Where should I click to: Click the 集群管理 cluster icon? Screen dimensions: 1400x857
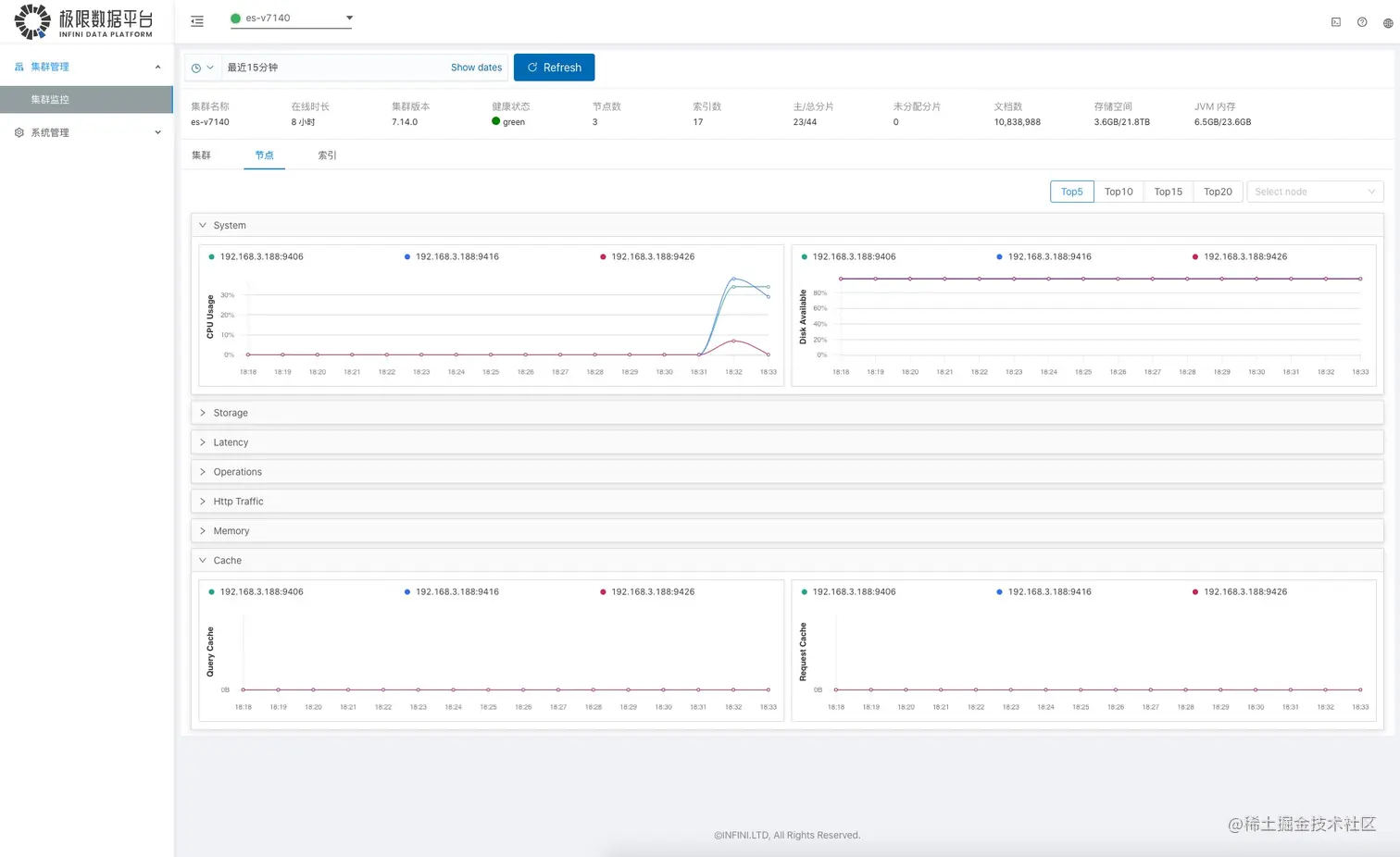click(x=19, y=67)
